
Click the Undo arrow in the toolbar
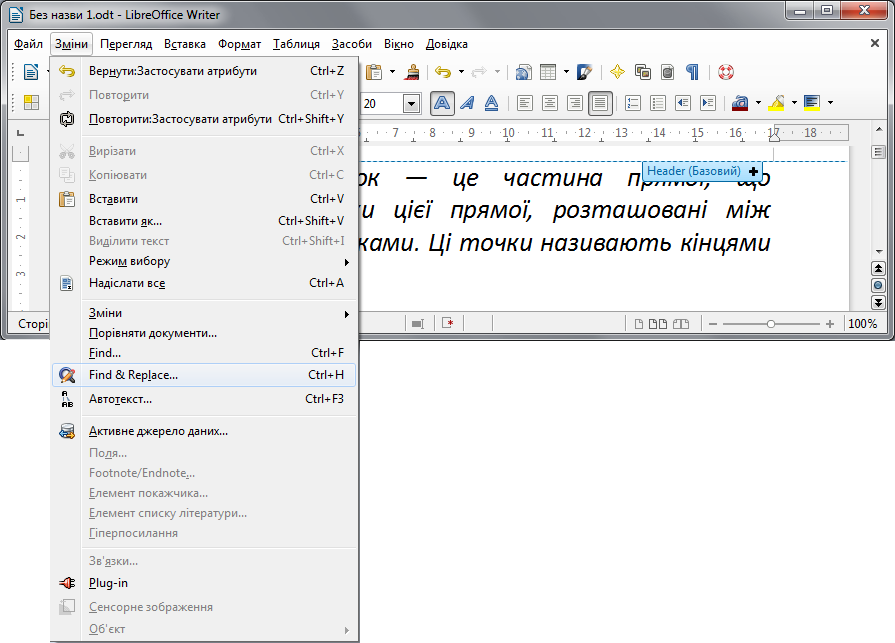(443, 72)
